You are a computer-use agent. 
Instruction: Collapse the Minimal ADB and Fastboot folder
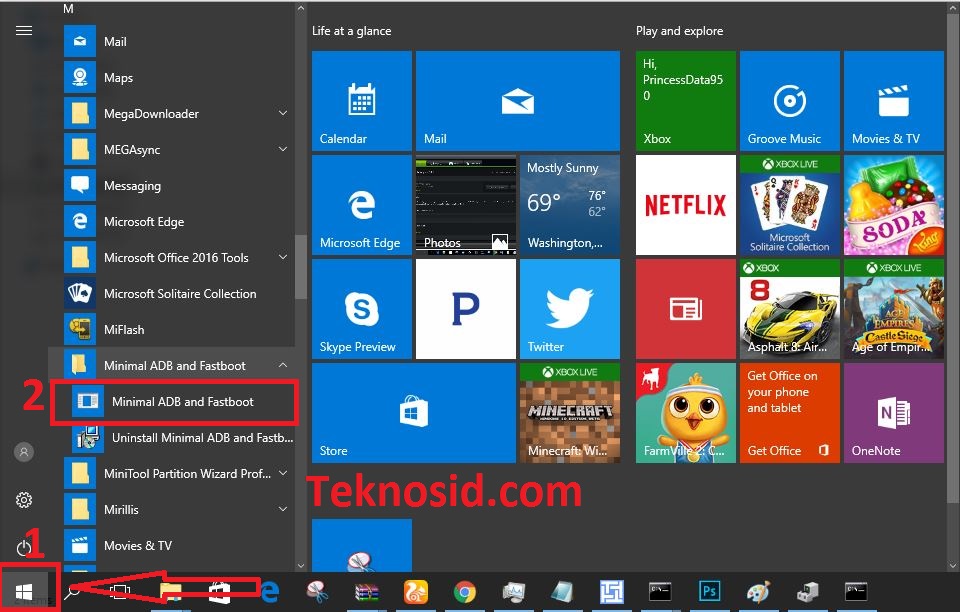283,365
